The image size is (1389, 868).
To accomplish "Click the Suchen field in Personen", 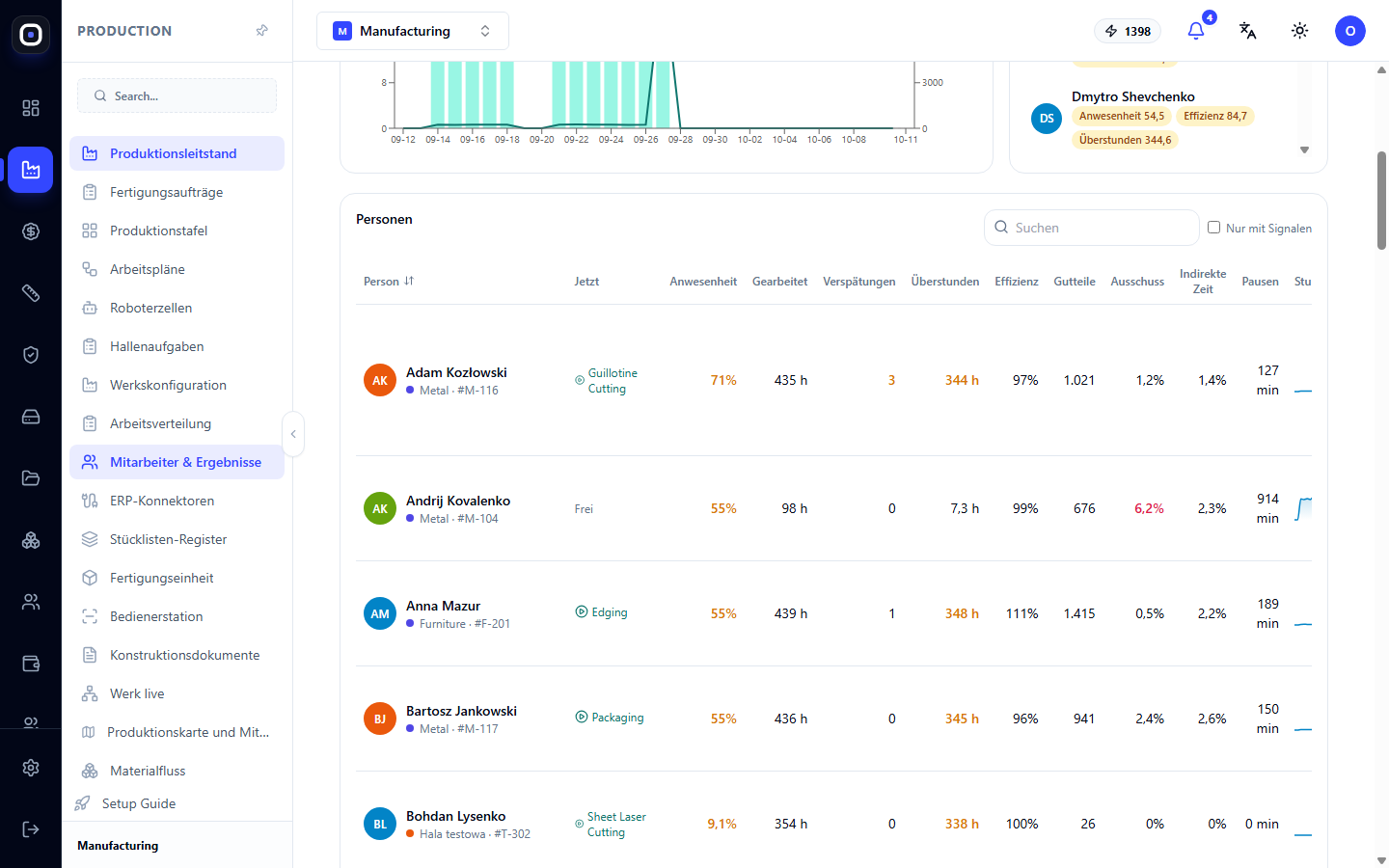I will 1091,228.
